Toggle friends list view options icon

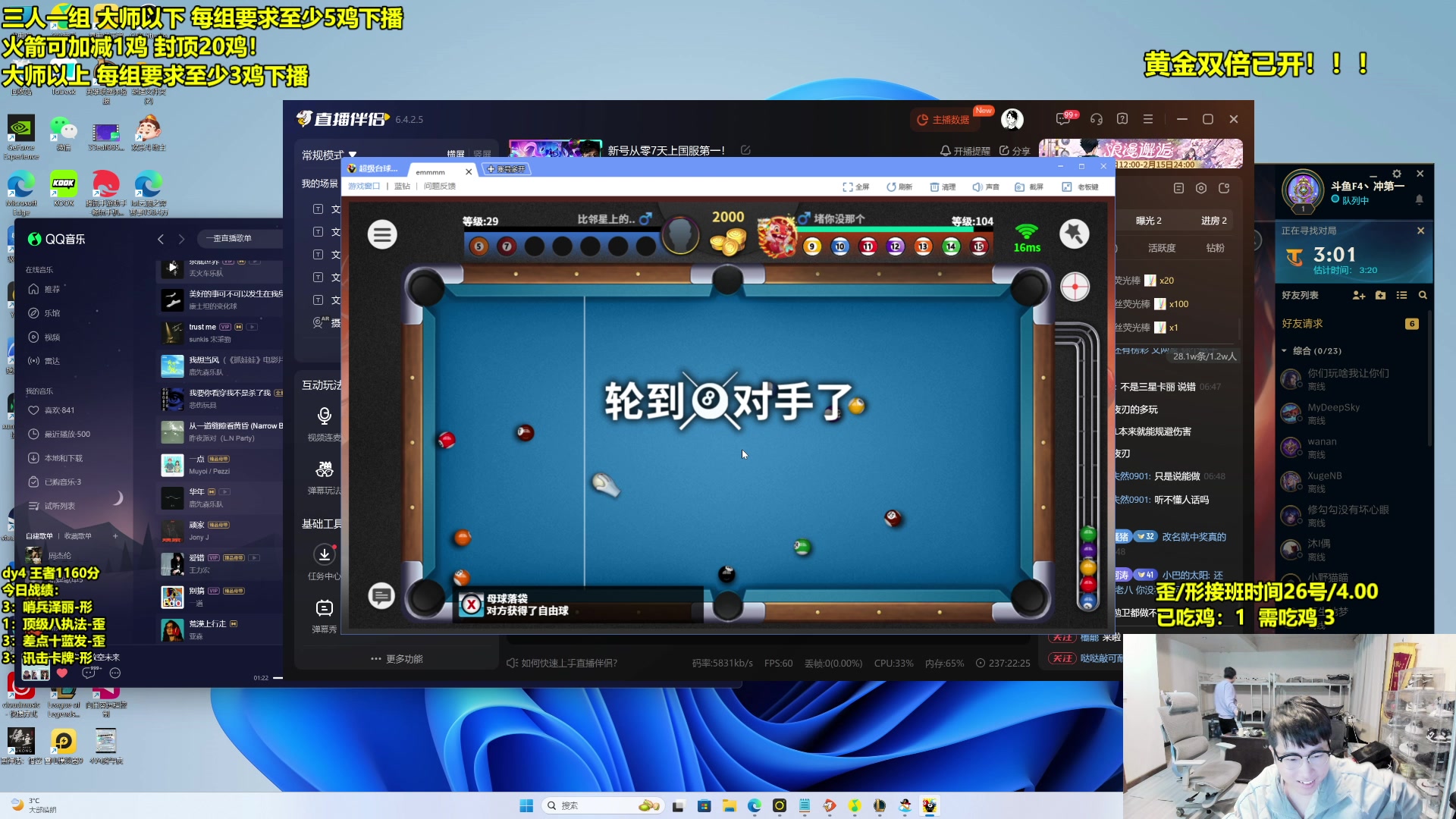(1401, 295)
